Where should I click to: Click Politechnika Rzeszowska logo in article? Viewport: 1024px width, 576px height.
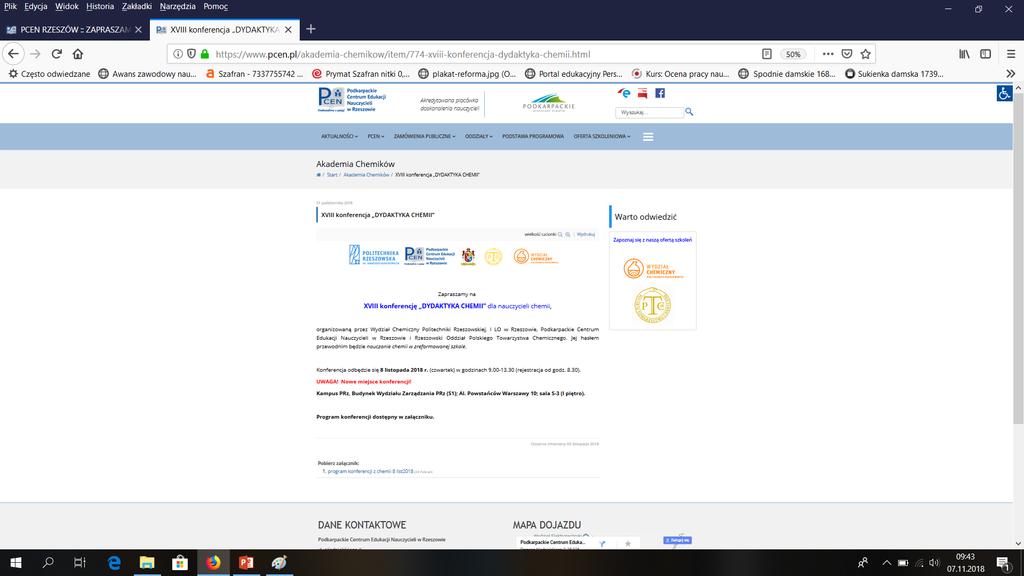[374, 255]
